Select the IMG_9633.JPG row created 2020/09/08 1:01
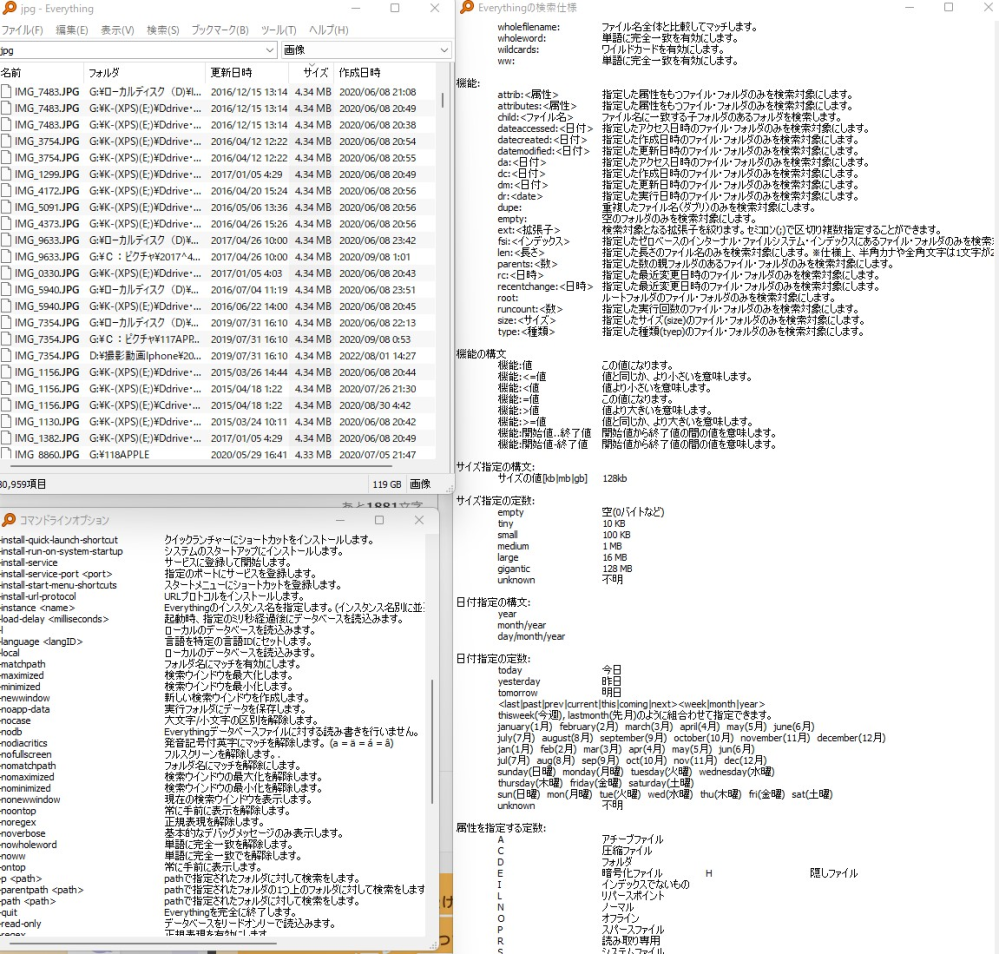This screenshot has width=999, height=954. (x=218, y=257)
